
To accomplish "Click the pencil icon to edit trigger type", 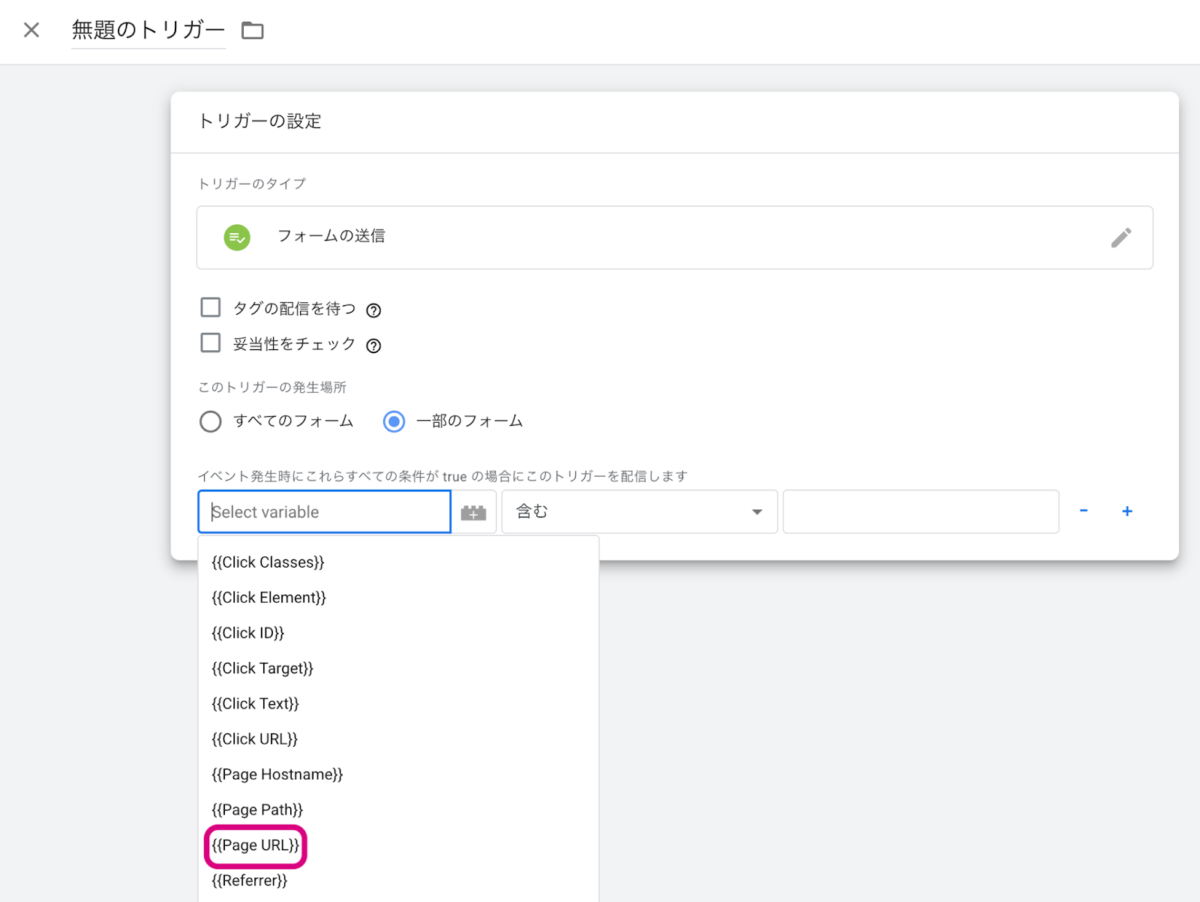I will click(1121, 237).
